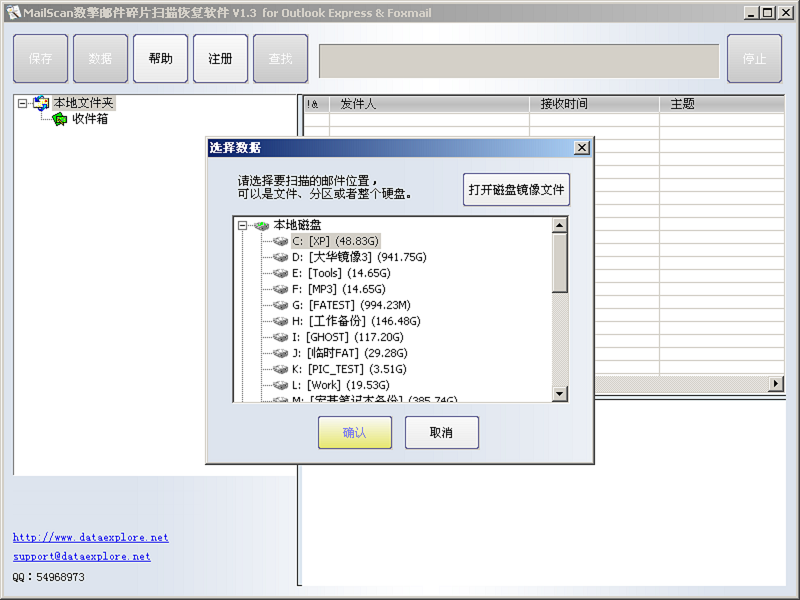The image size is (800, 600).
Task: Click the 停止 stop button
Action: (754, 59)
